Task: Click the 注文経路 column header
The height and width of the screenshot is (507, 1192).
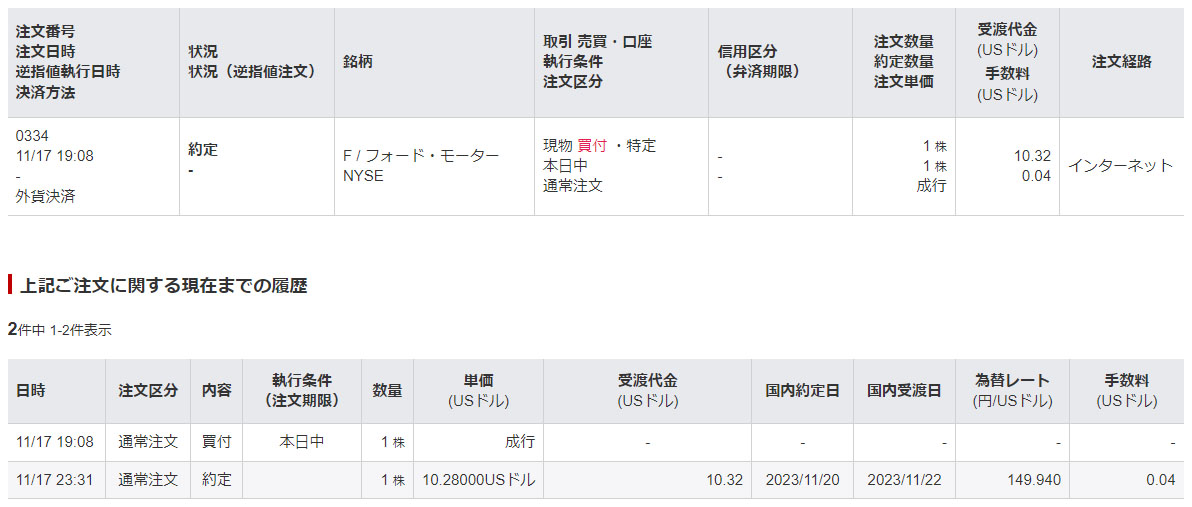Action: click(1121, 62)
